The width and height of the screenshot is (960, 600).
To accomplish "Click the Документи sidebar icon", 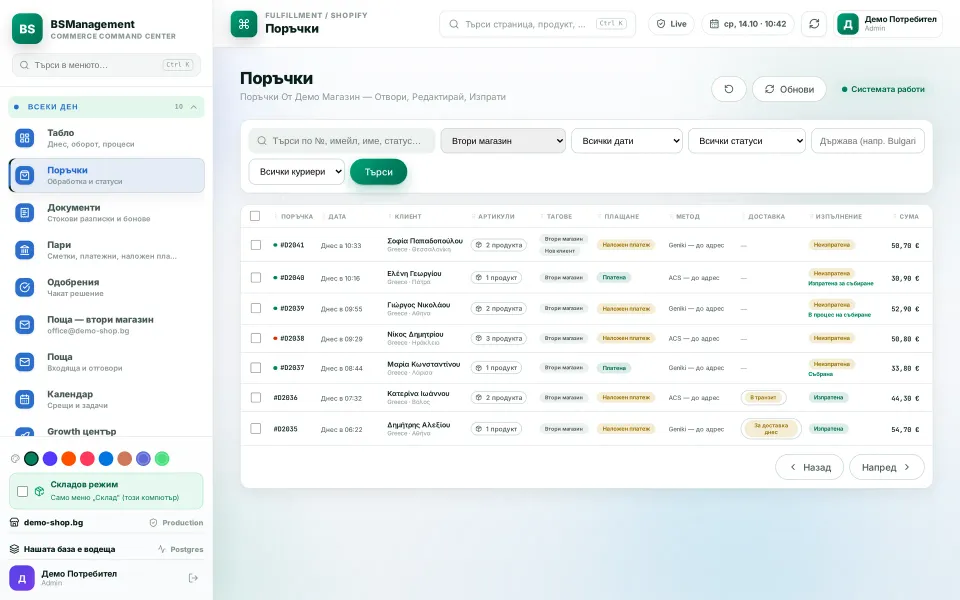I will pos(24,212).
